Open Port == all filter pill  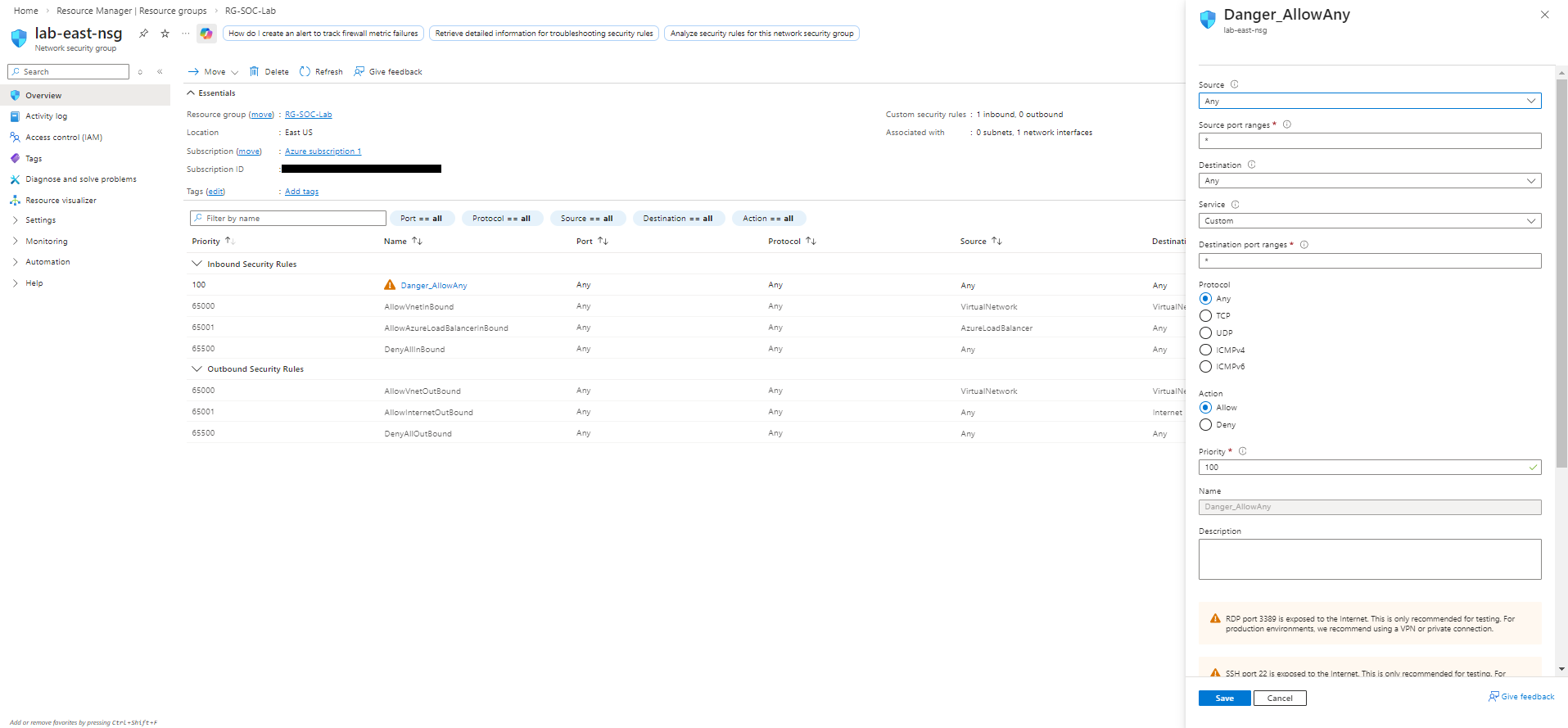click(x=422, y=219)
